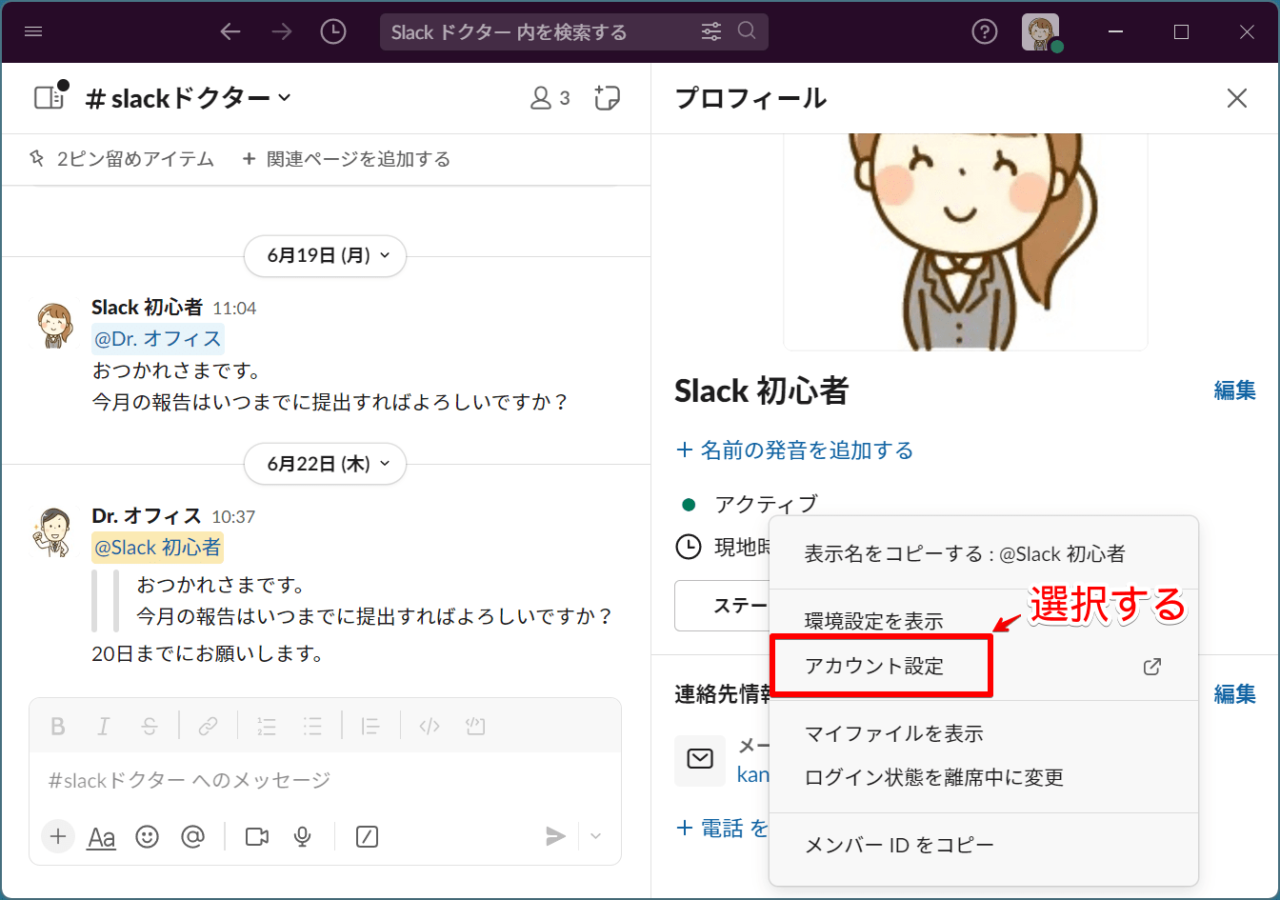Click the Slack 初心者 sender name
1280x900 pixels.
147,308
